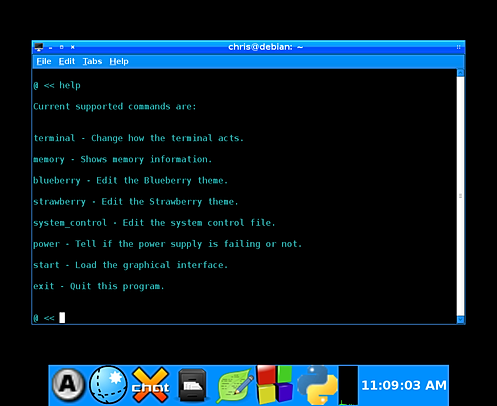Click the terminal prompt input line
The image size is (497, 406).
(244, 318)
